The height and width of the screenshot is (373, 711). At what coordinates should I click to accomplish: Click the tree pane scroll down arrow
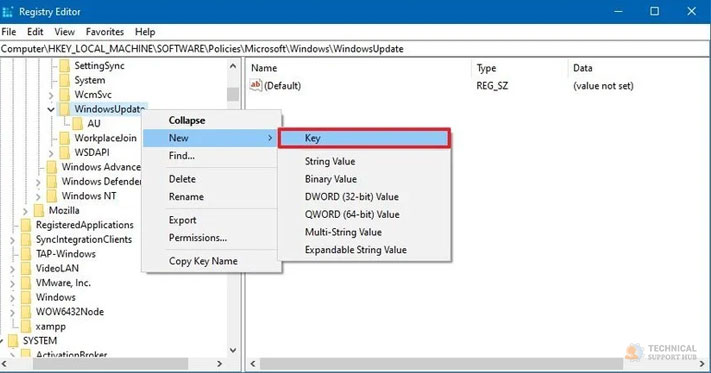pos(233,350)
